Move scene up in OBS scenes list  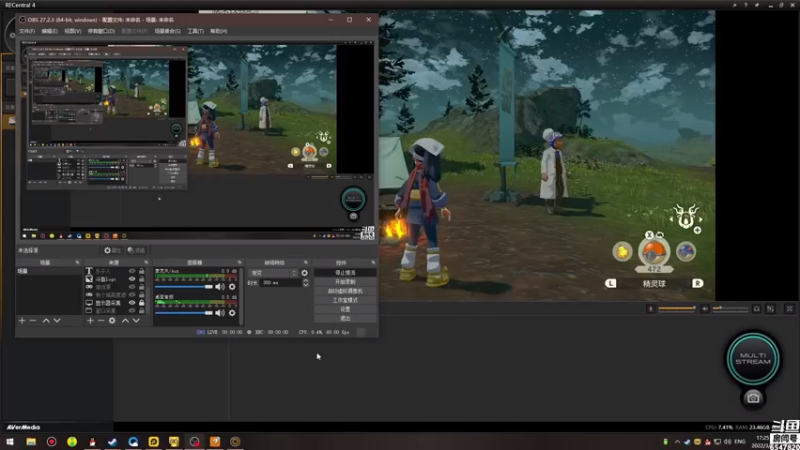[46, 320]
